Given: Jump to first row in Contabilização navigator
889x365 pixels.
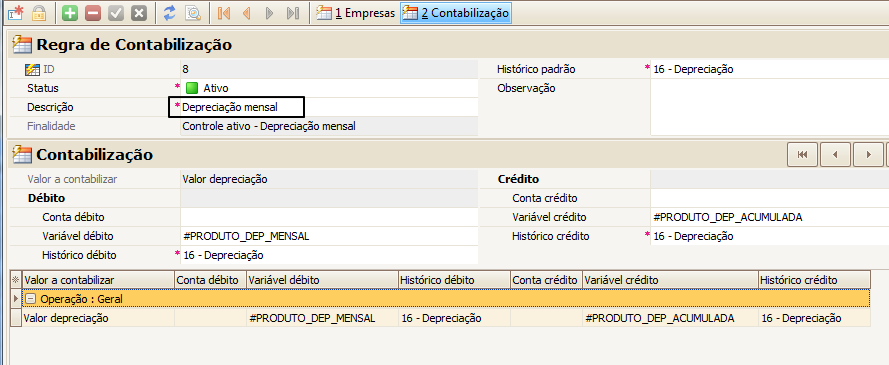Looking at the screenshot, I should 802,154.
